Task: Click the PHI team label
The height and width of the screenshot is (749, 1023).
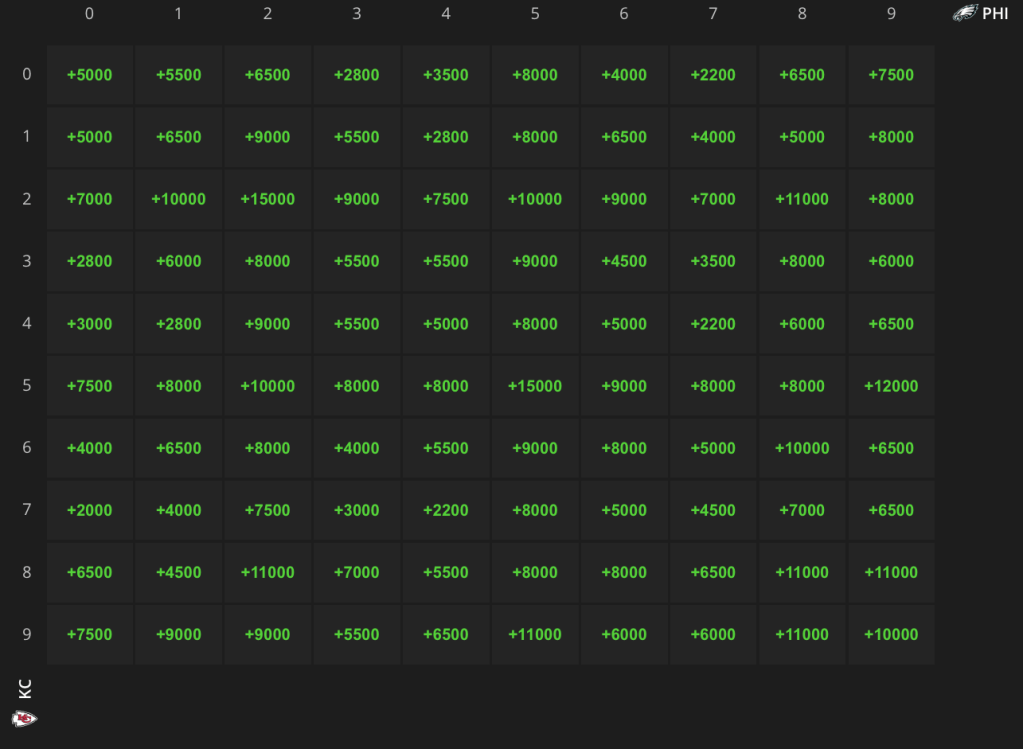Action: [995, 14]
